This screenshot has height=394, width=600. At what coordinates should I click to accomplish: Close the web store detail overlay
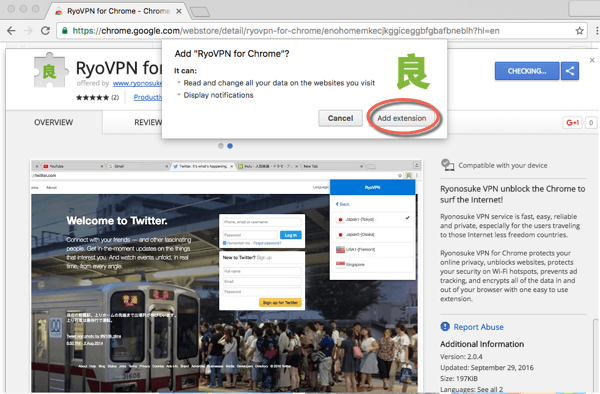592,60
